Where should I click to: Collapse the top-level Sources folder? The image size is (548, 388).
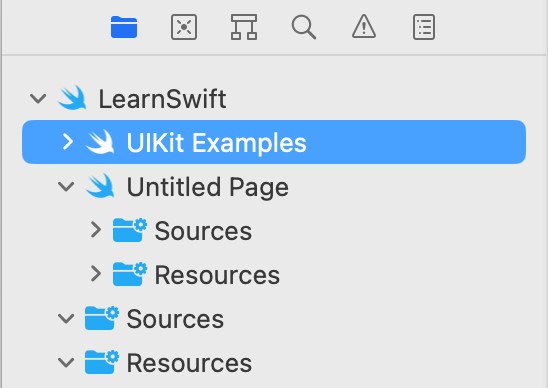pyautogui.click(x=66, y=319)
